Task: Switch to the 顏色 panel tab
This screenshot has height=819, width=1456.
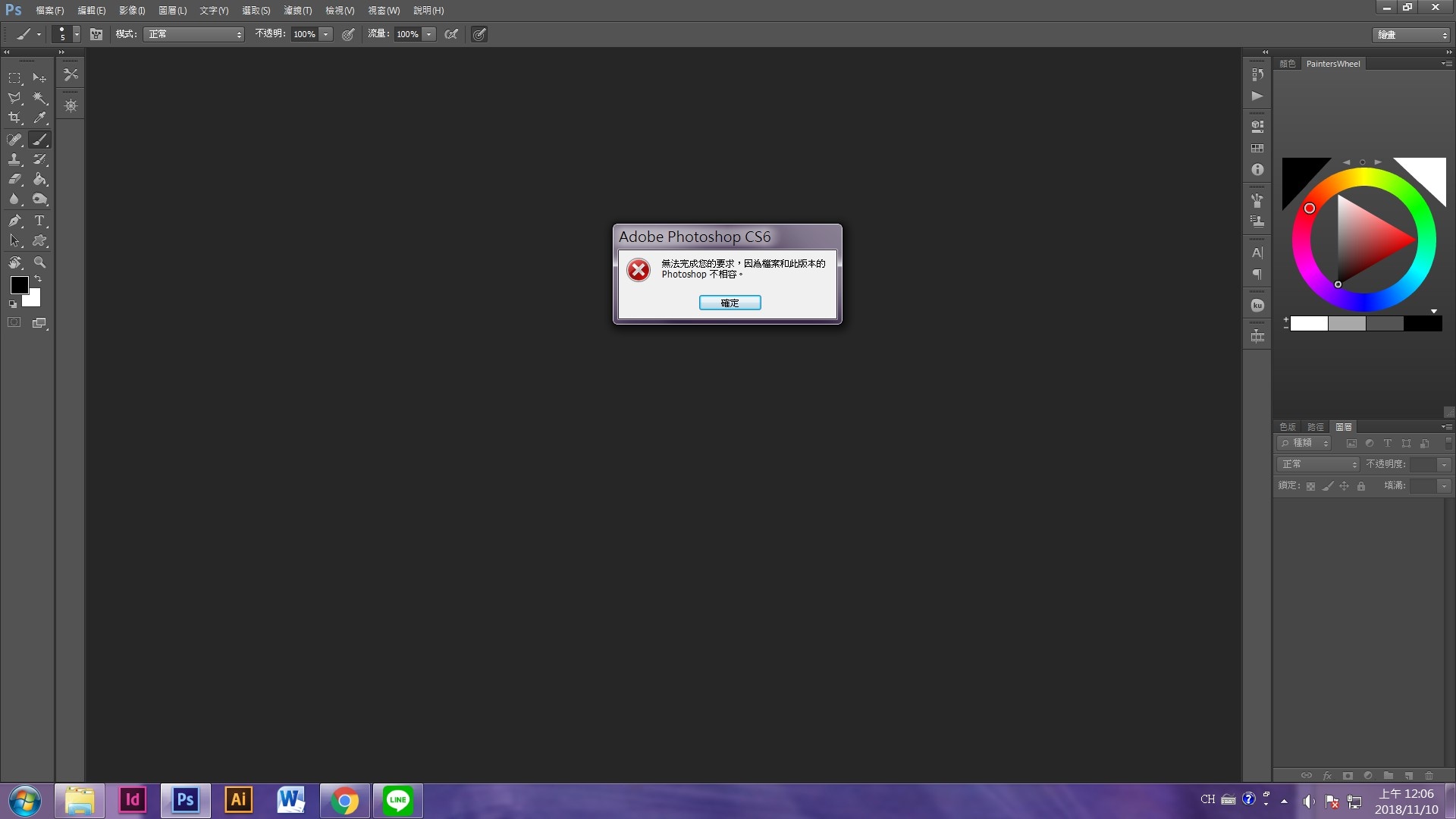Action: [1288, 64]
